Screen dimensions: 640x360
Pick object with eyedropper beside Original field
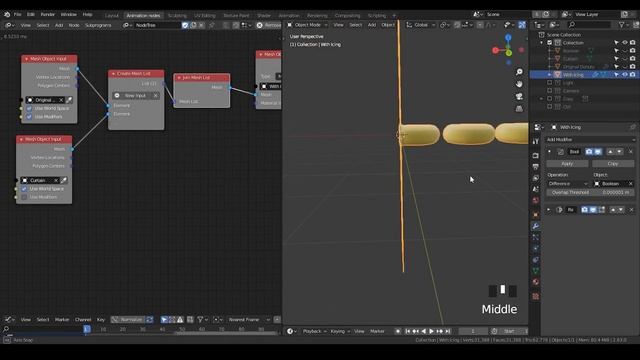[69, 100]
